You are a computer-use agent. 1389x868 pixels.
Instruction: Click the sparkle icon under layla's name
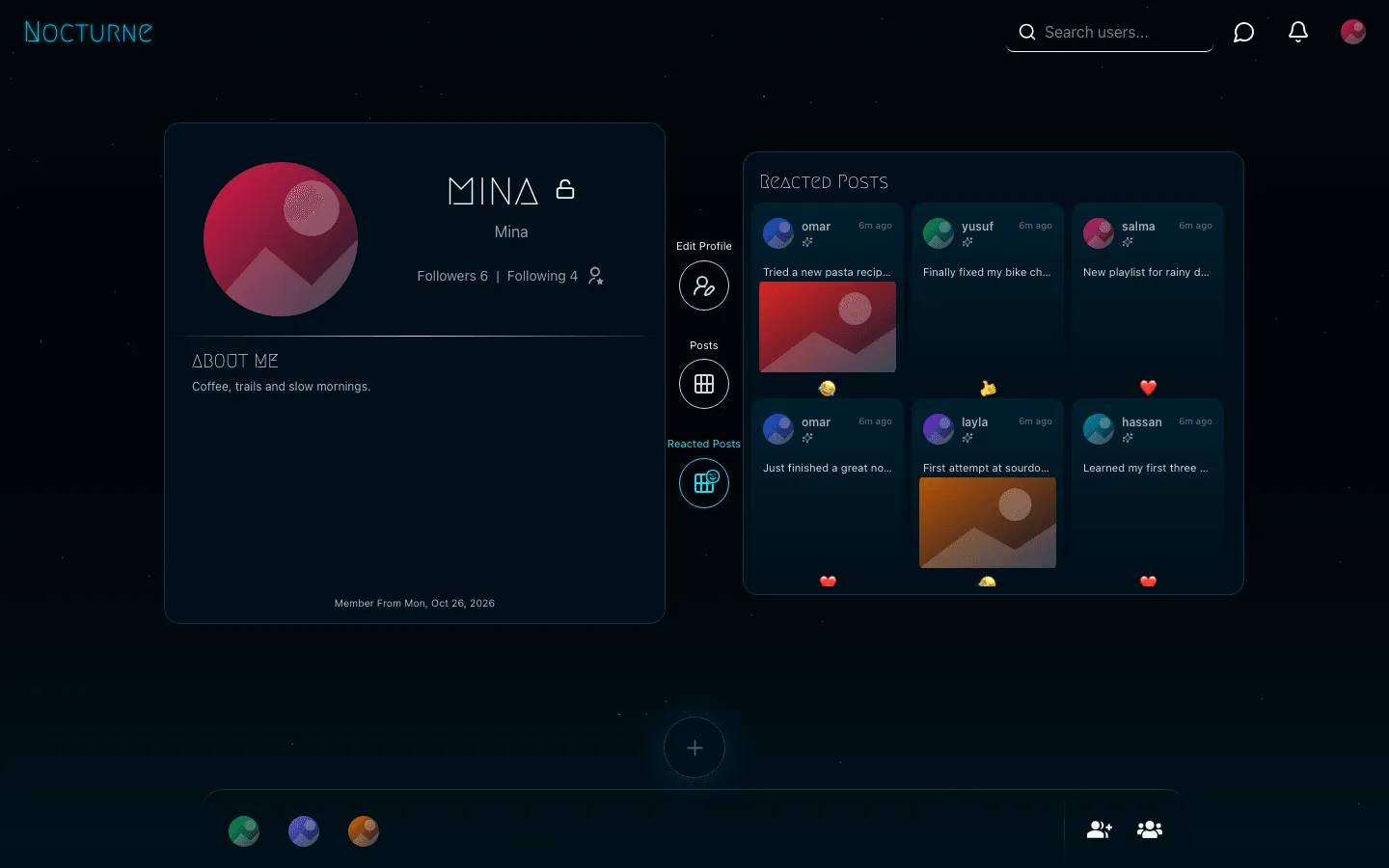tap(967, 438)
